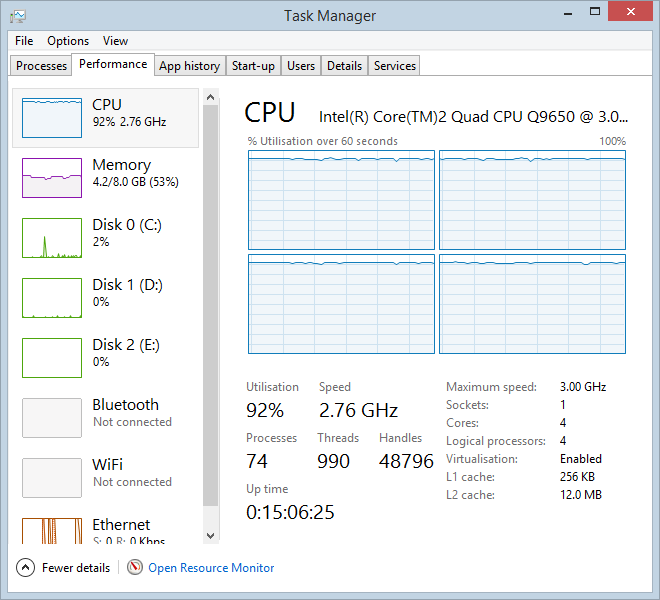Select the Bluetooth adapter entry
This screenshot has height=600, width=660.
pyautogui.click(x=52, y=418)
